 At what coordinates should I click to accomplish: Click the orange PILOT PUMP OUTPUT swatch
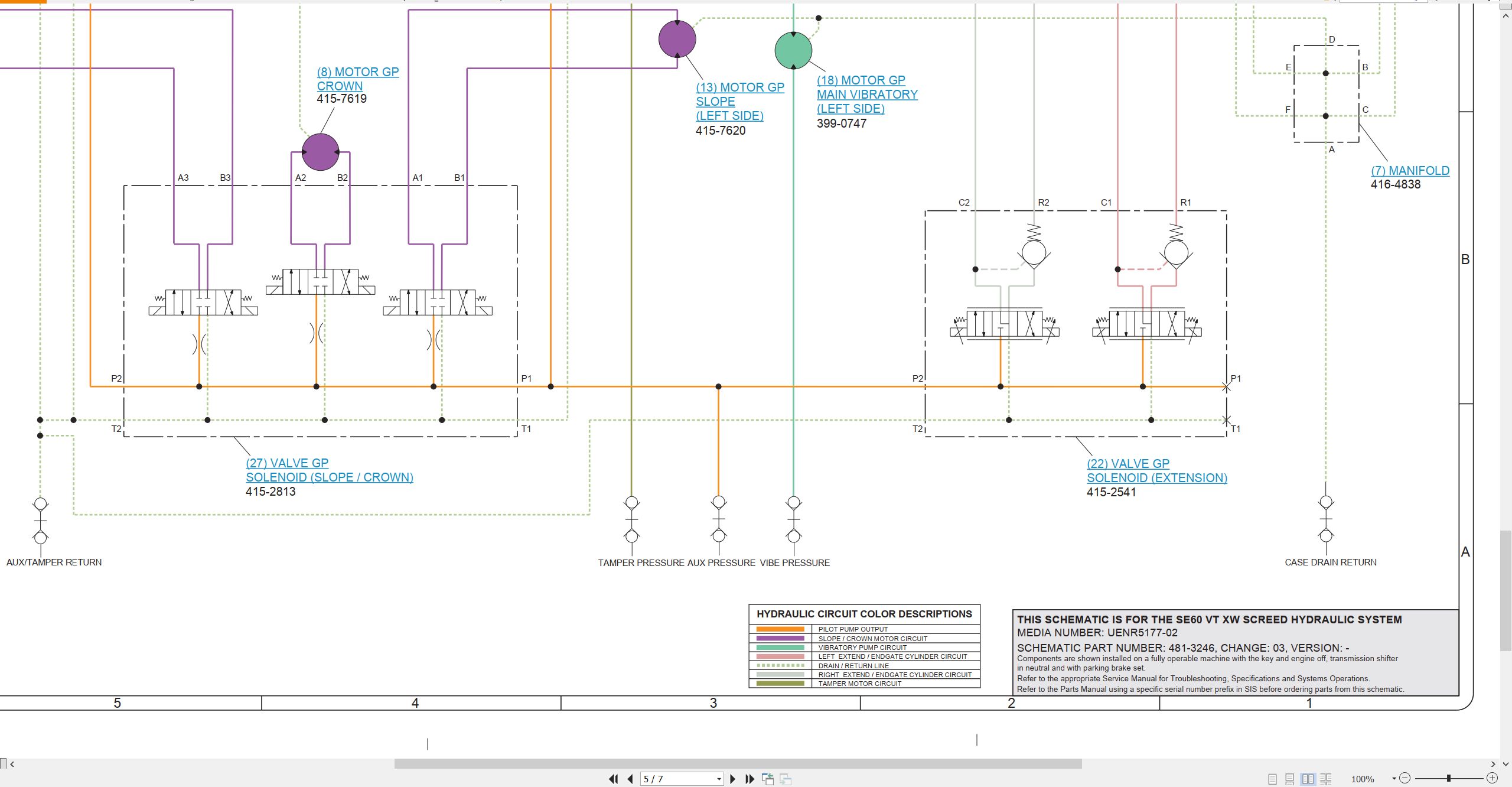780,629
